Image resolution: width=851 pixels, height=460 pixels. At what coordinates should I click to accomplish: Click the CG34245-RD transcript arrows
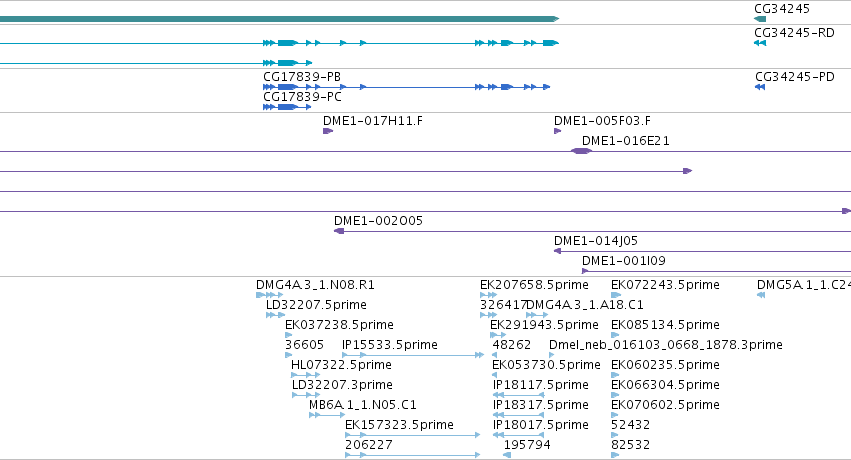coord(760,43)
